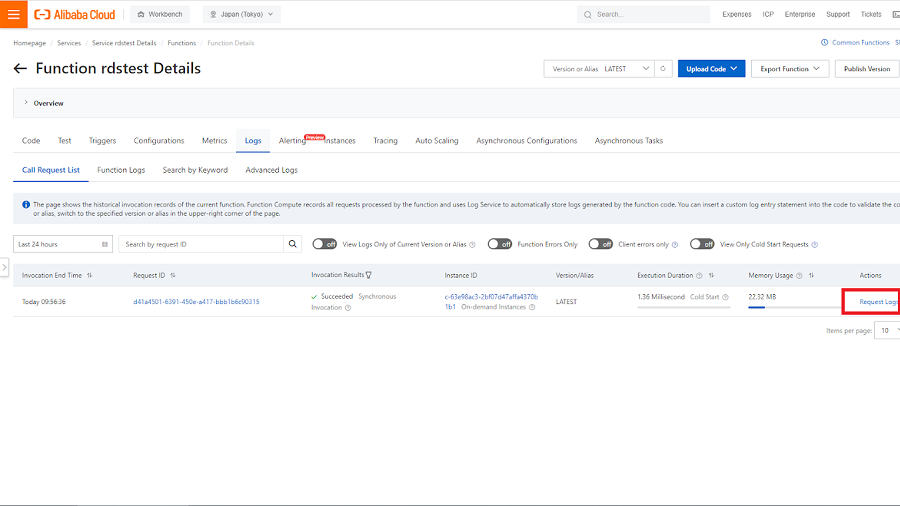Expand the Overview section
Screen dimensions: 900x506
26,103
